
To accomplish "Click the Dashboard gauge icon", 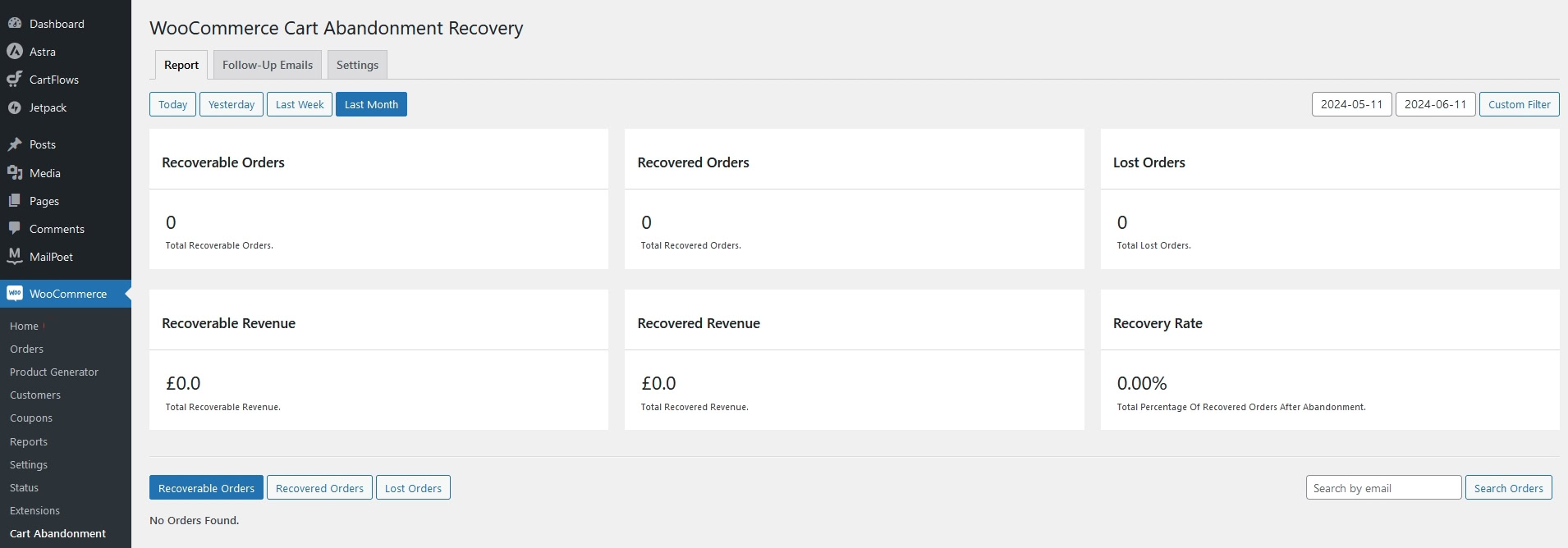I will pyautogui.click(x=14, y=24).
